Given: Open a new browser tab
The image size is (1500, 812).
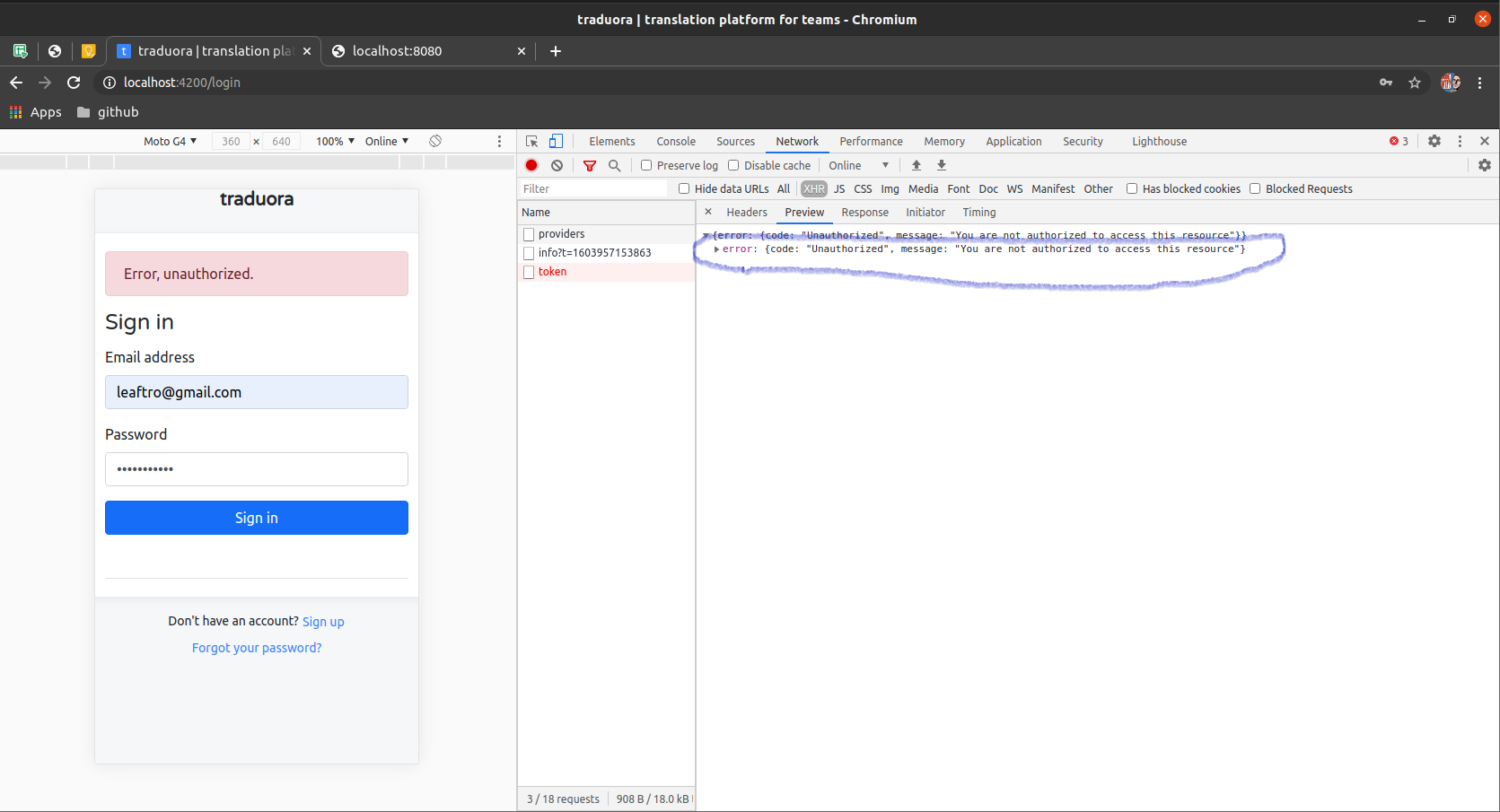Looking at the screenshot, I should tap(556, 51).
